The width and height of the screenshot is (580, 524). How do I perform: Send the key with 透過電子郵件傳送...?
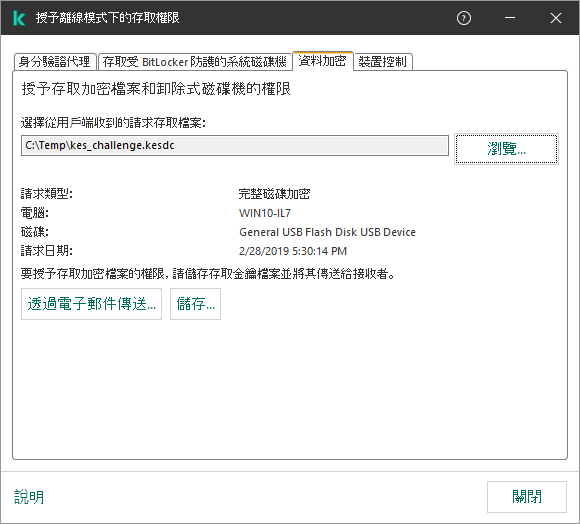click(91, 304)
